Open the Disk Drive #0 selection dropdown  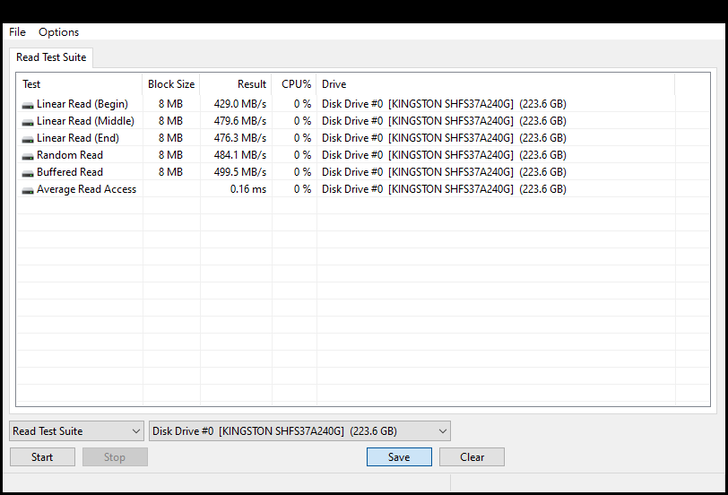(x=300, y=431)
